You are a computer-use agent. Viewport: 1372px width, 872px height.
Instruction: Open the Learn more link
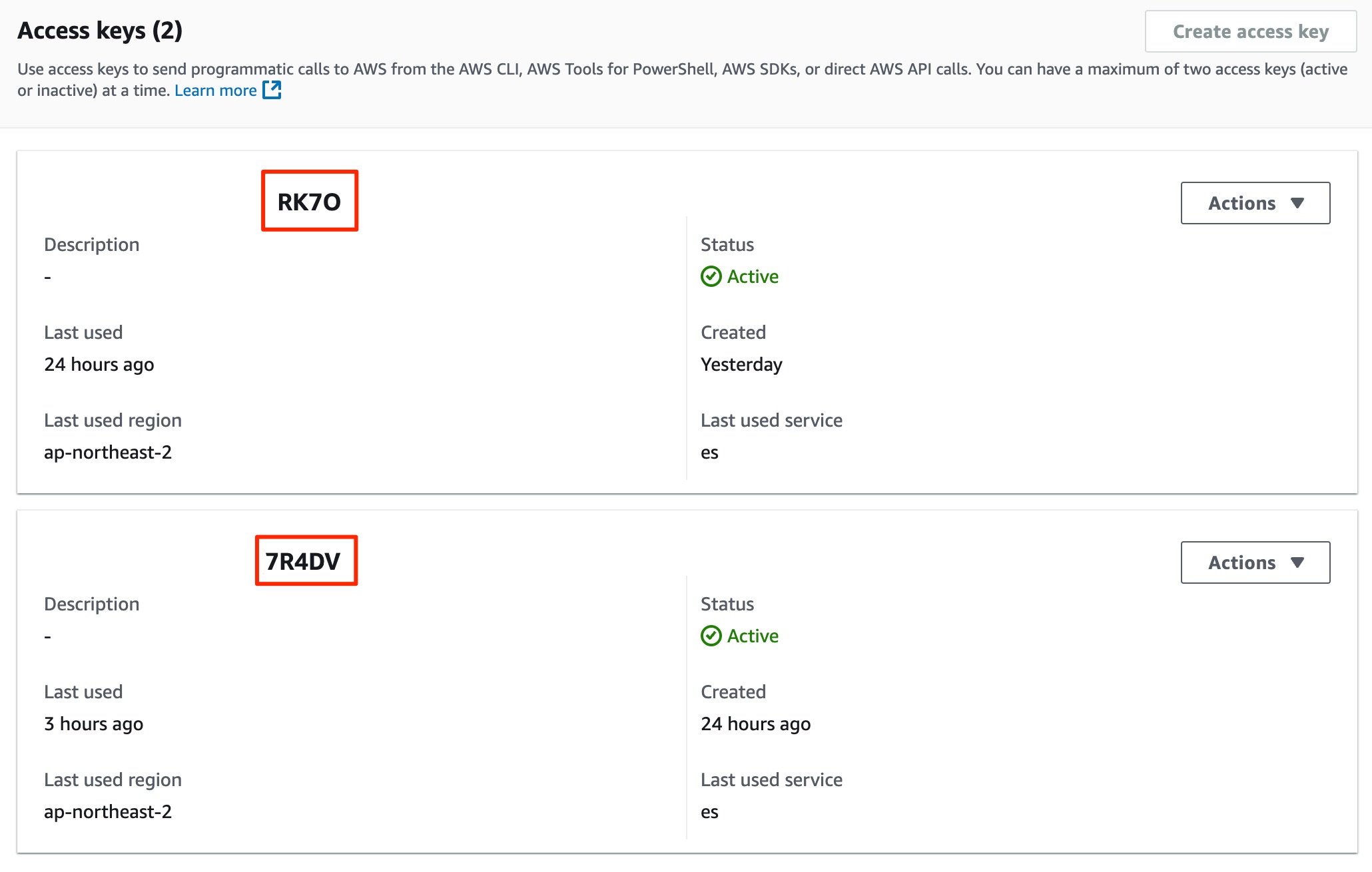click(x=215, y=90)
